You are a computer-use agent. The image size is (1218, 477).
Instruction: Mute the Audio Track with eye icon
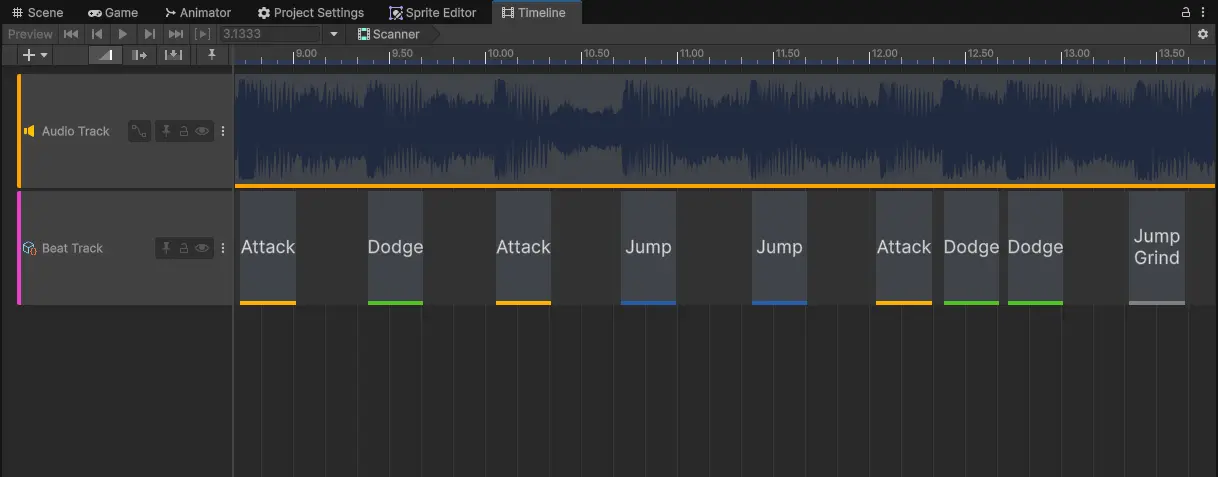pos(202,131)
